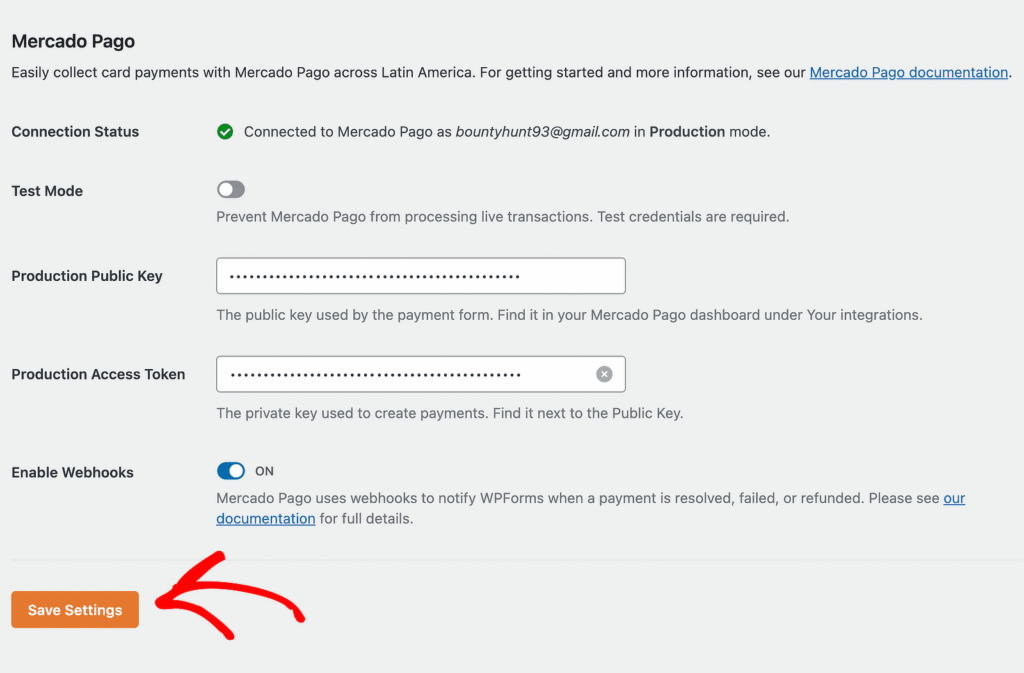Image resolution: width=1024 pixels, height=673 pixels.
Task: Click the Enable Webhooks label
Action: click(x=72, y=473)
